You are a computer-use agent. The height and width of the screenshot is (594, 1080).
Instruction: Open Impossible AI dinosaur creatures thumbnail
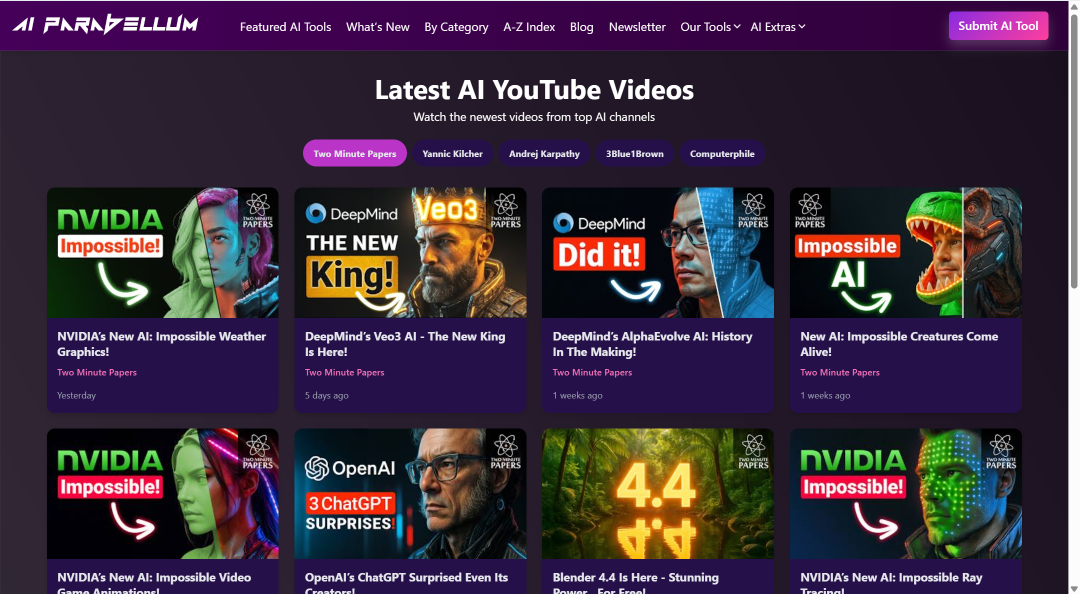906,252
